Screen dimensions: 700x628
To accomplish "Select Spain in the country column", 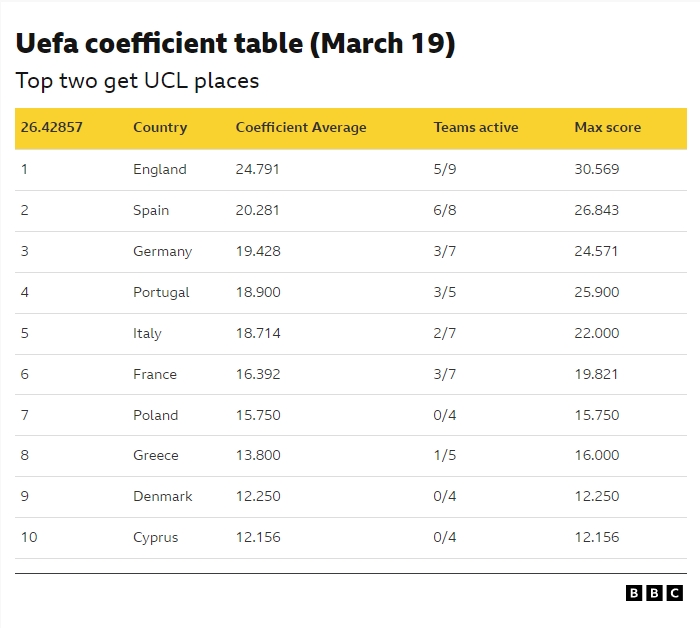I will pos(151,211).
